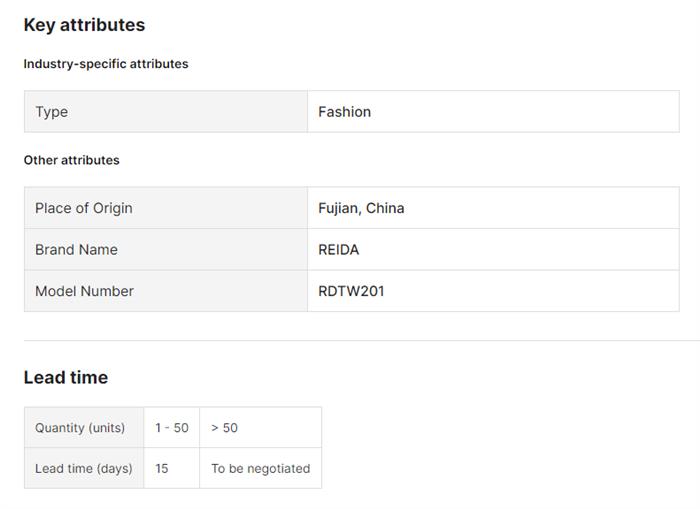700x509 pixels.
Task: Click the Lead time (days) row header
Action: pos(84,468)
